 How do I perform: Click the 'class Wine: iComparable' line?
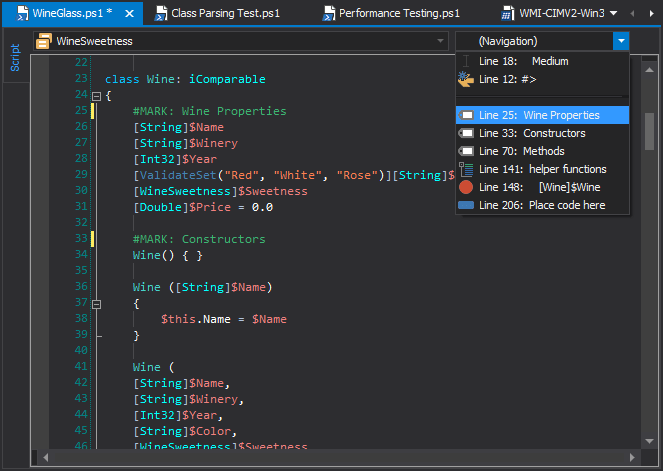pos(185,79)
